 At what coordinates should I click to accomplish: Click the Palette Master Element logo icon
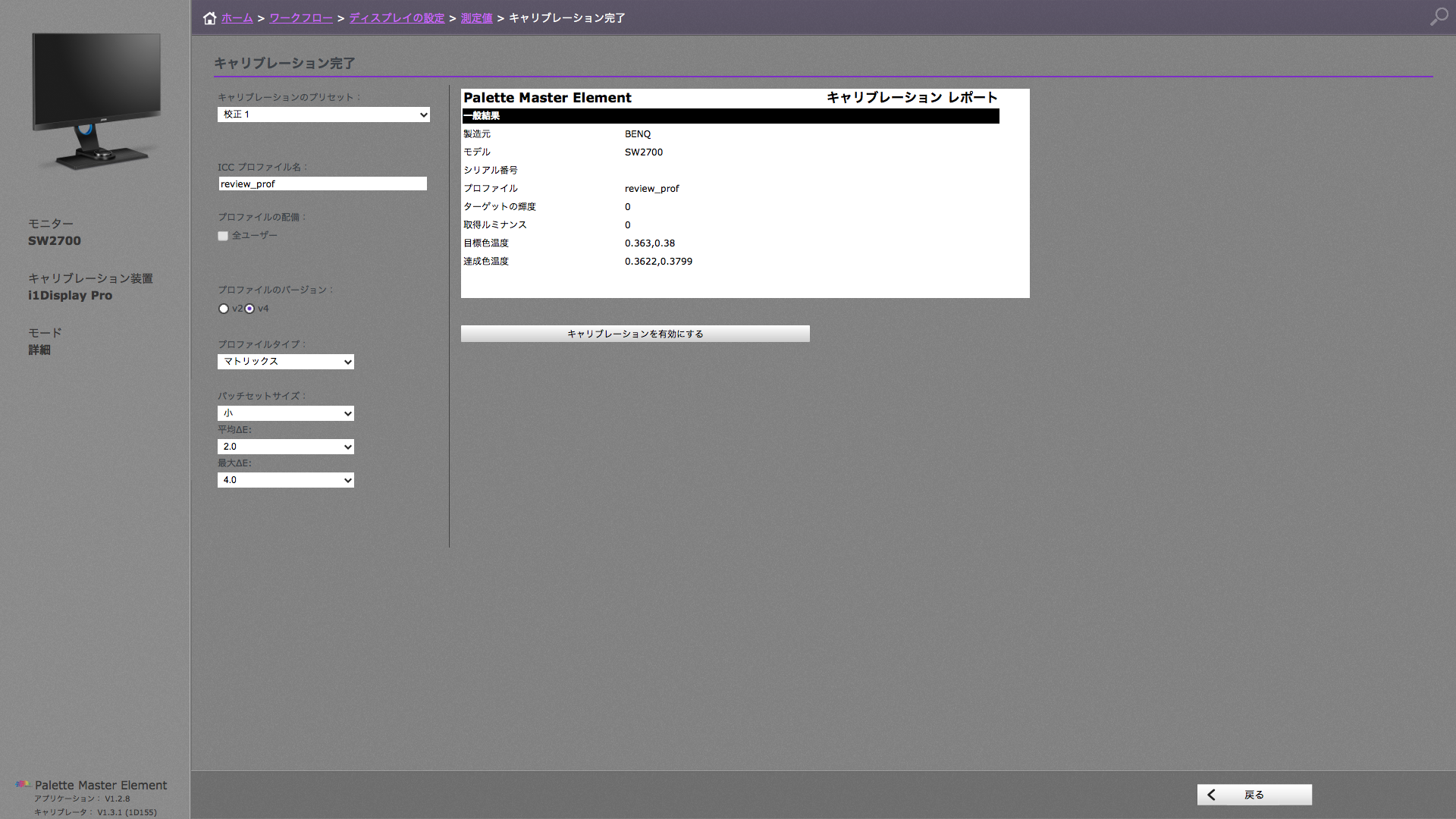23,784
